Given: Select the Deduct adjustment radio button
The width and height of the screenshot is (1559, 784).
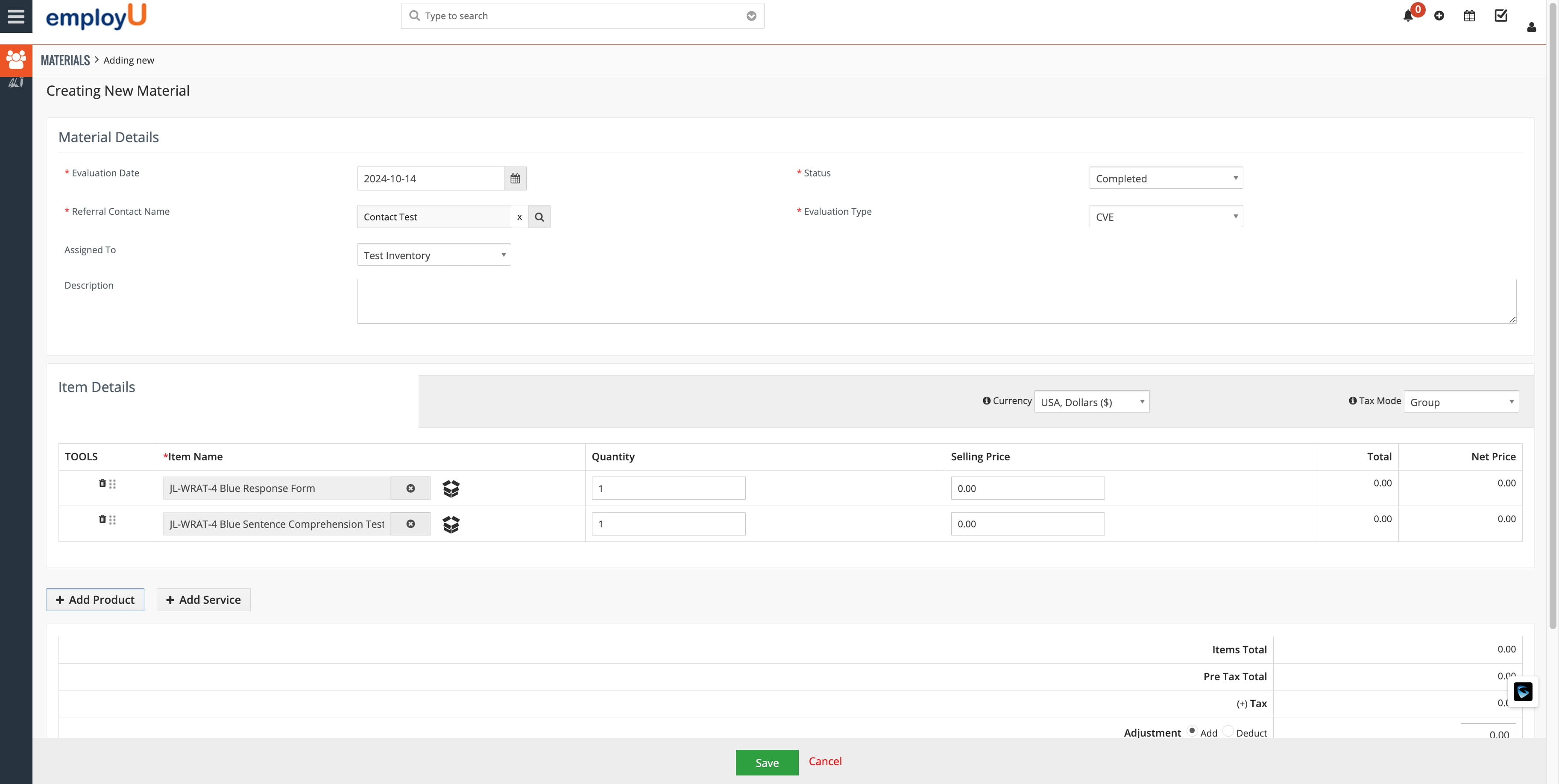Looking at the screenshot, I should pos(1228,731).
